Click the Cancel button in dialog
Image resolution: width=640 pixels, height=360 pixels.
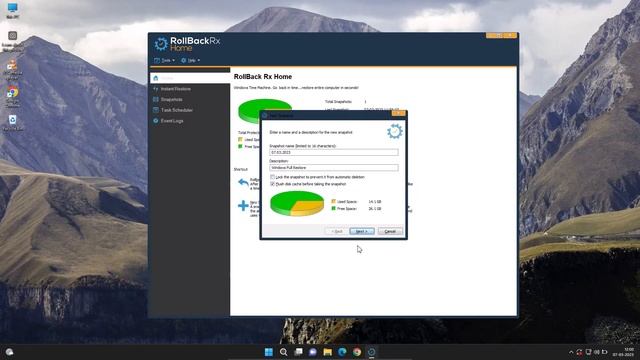click(x=390, y=231)
